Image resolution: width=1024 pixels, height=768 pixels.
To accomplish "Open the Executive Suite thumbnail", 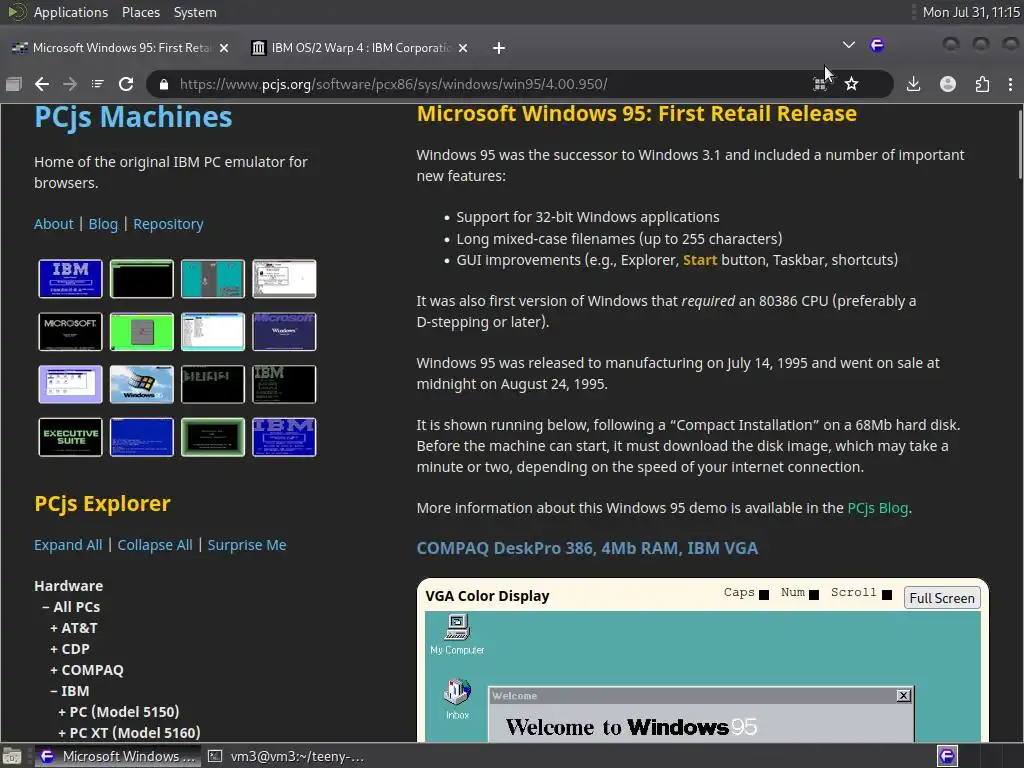I will (71, 437).
